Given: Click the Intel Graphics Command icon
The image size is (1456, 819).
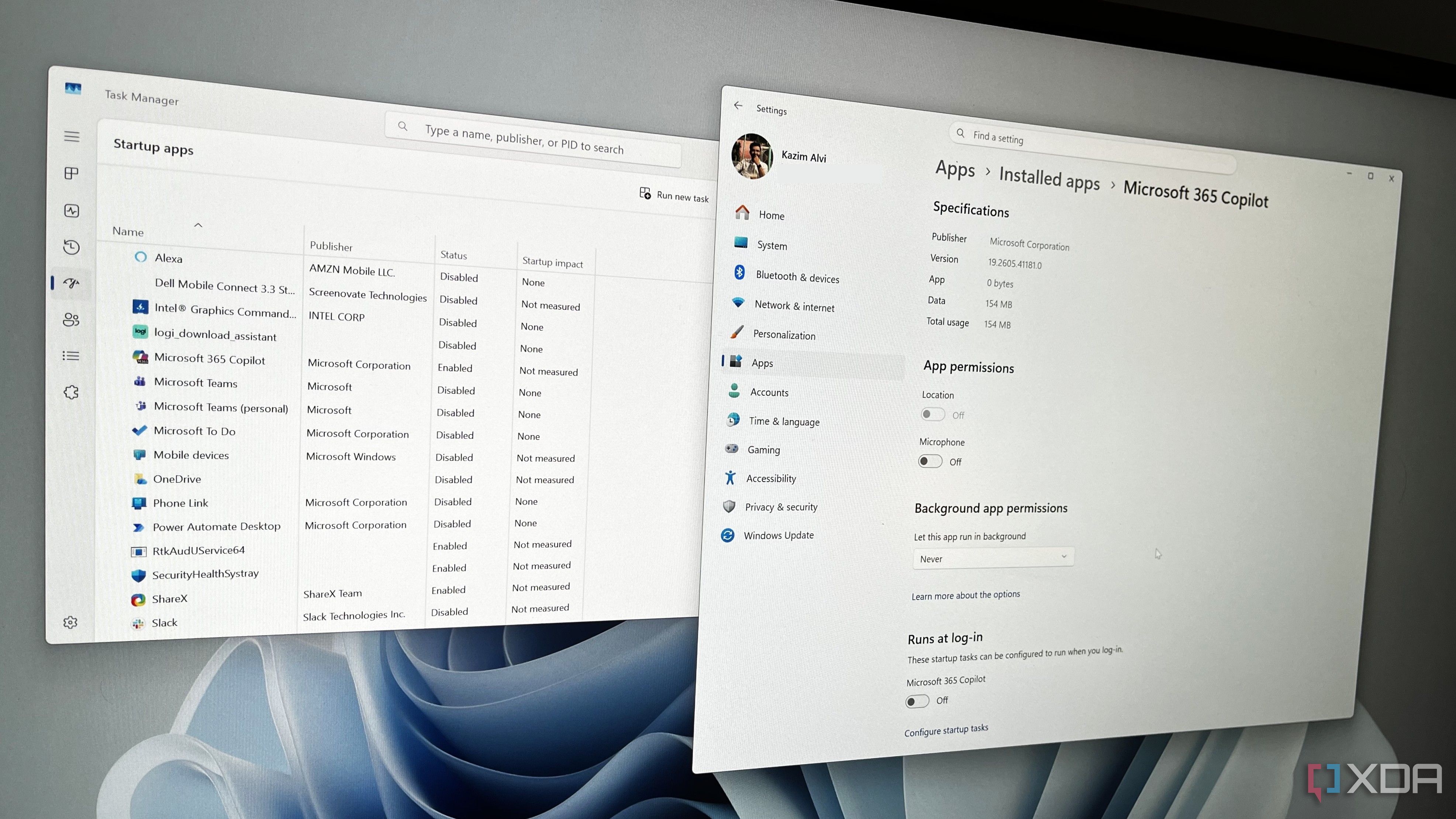Looking at the screenshot, I should point(140,307).
